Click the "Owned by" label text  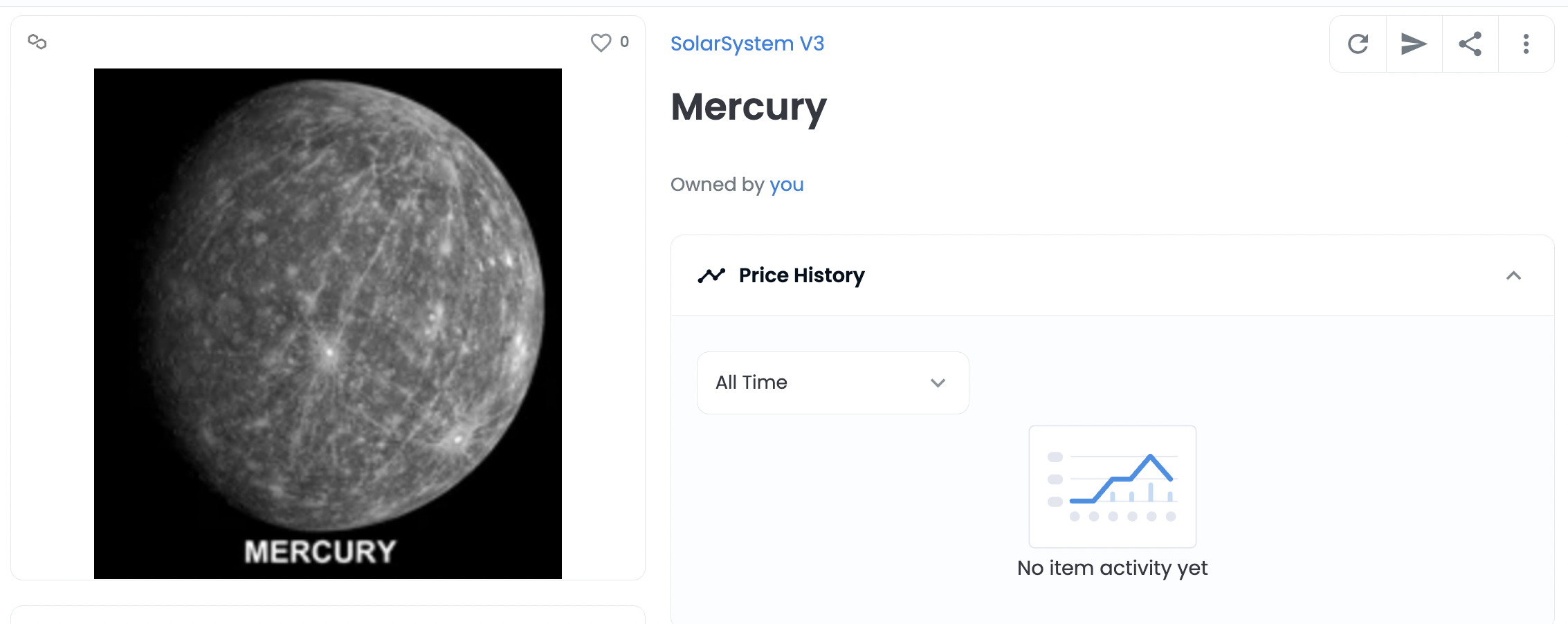click(717, 185)
